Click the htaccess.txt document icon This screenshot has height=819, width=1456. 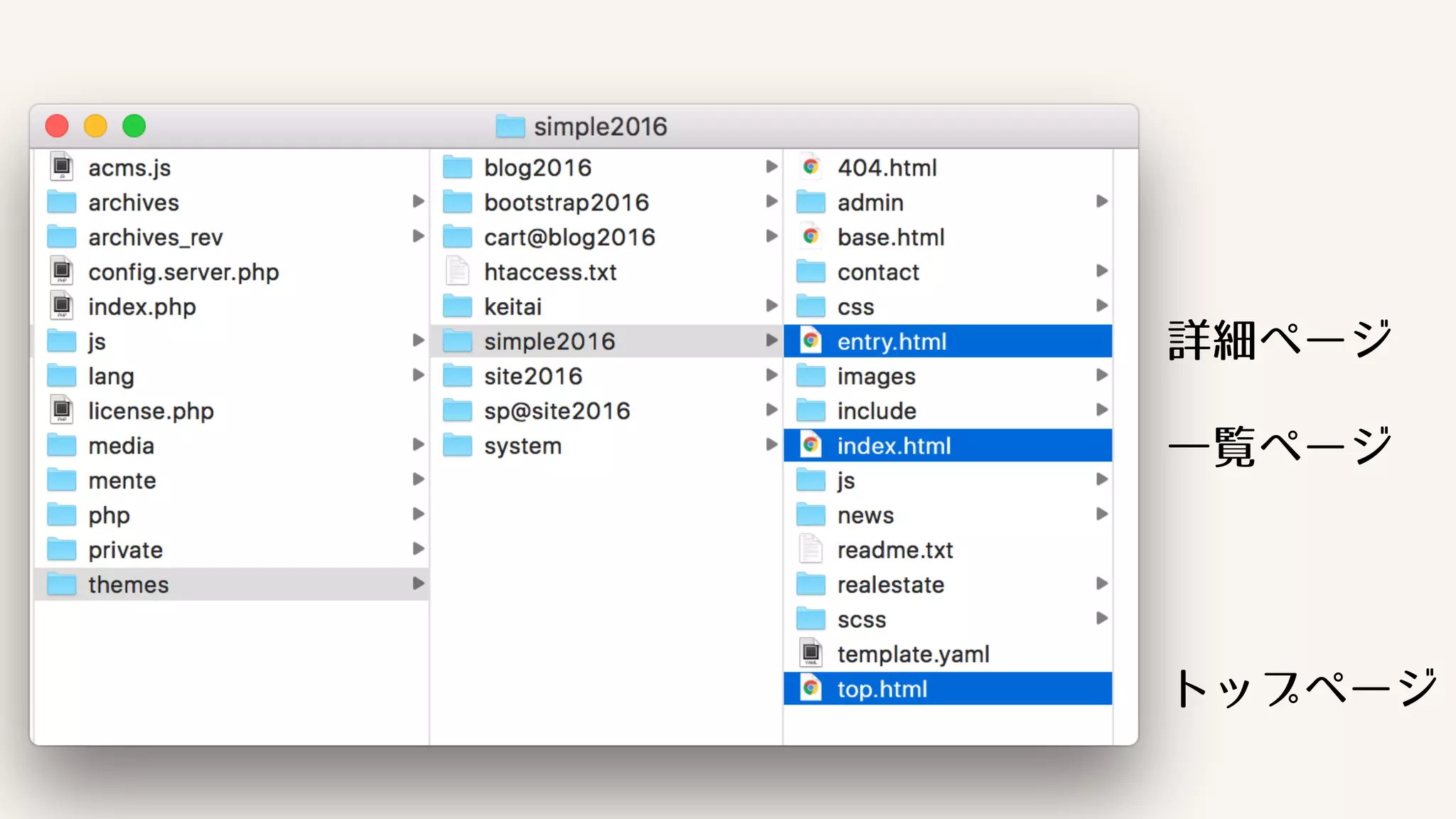[457, 272]
